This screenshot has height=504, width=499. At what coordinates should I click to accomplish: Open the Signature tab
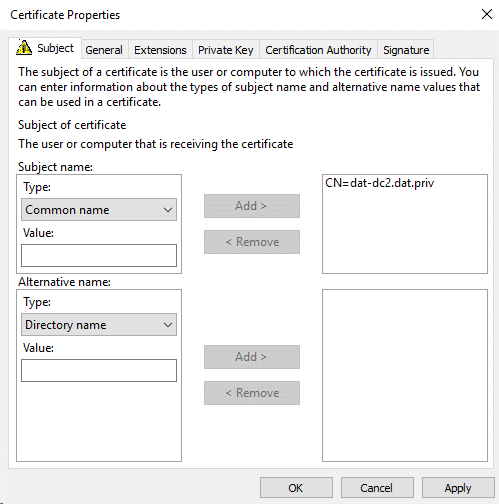406,50
